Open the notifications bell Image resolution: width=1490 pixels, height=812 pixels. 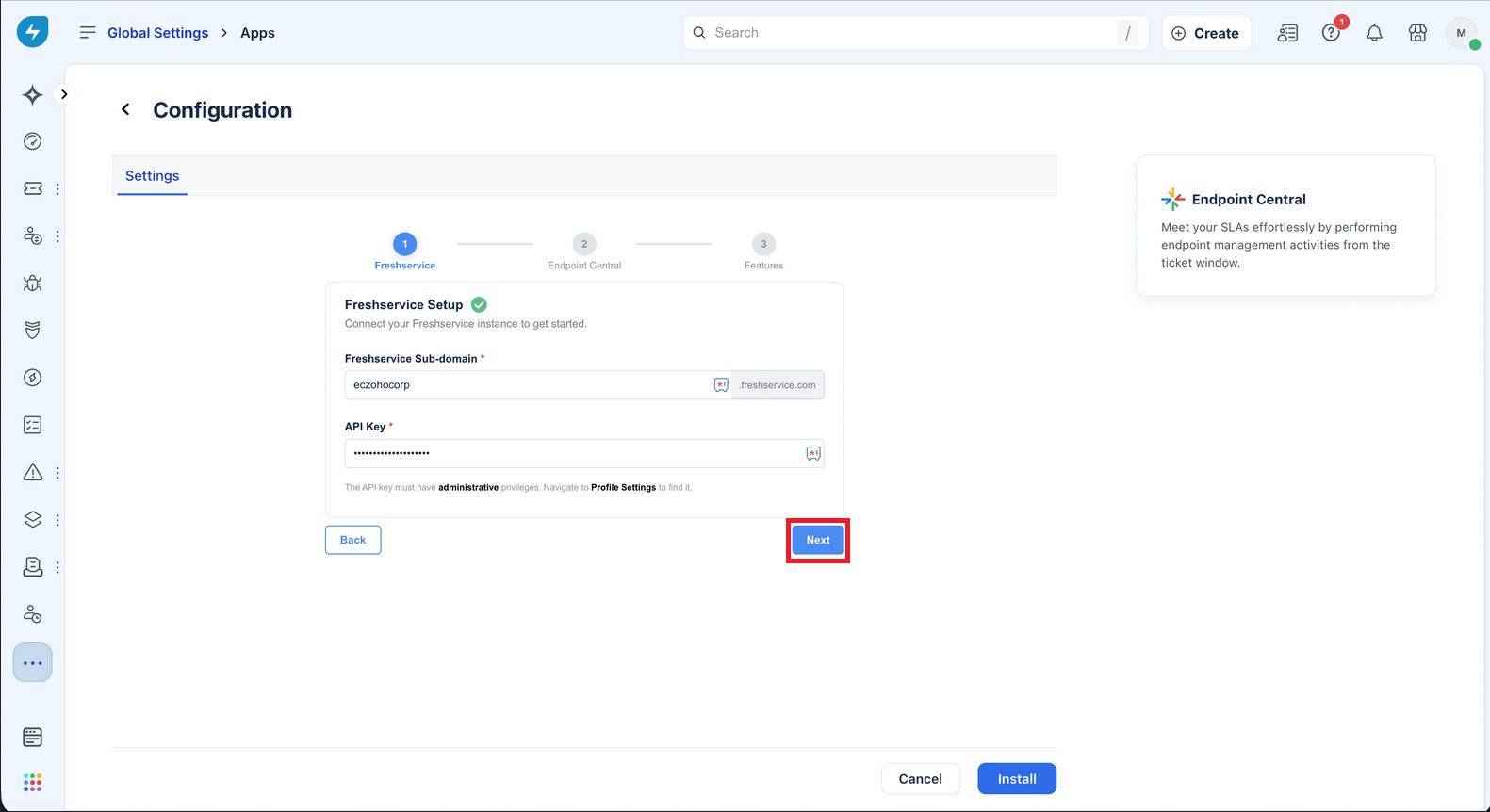tap(1374, 33)
